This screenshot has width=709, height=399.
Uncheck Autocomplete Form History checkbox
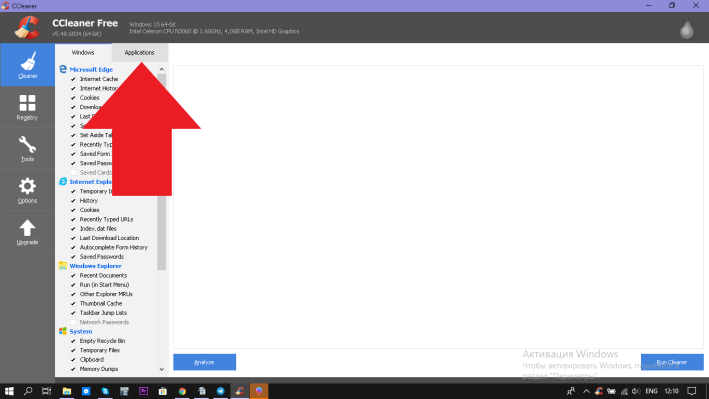coord(73,247)
